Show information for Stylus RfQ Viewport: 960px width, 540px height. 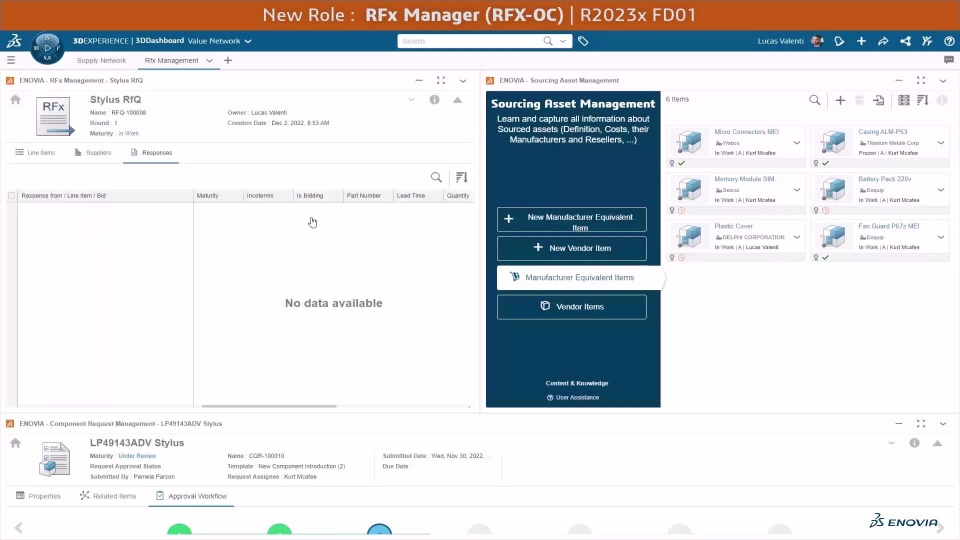tap(434, 100)
